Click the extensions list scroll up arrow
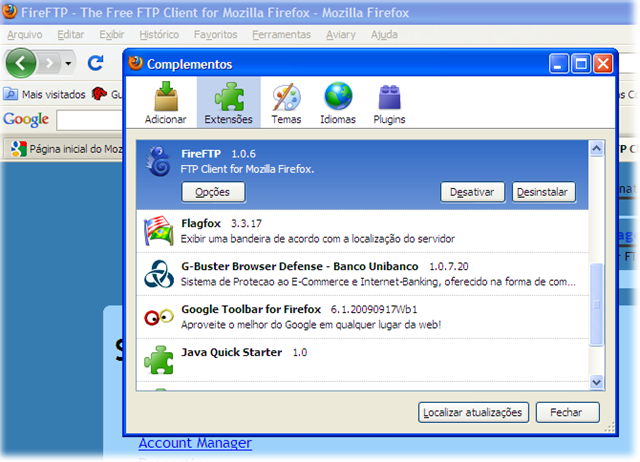Screen dimensions: 640x462 pyautogui.click(x=596, y=148)
